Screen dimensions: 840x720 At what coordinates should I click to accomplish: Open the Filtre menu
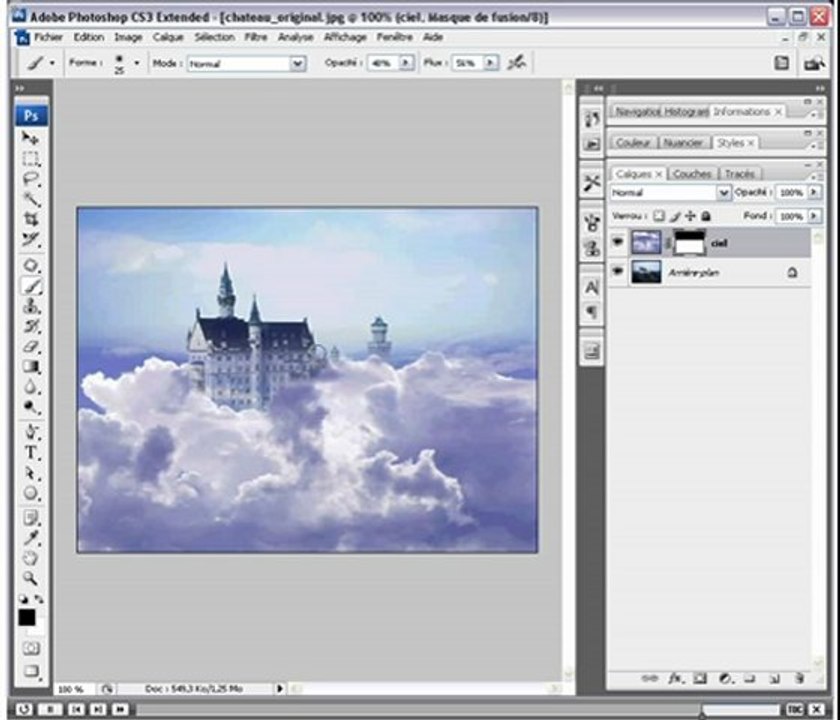pos(256,37)
